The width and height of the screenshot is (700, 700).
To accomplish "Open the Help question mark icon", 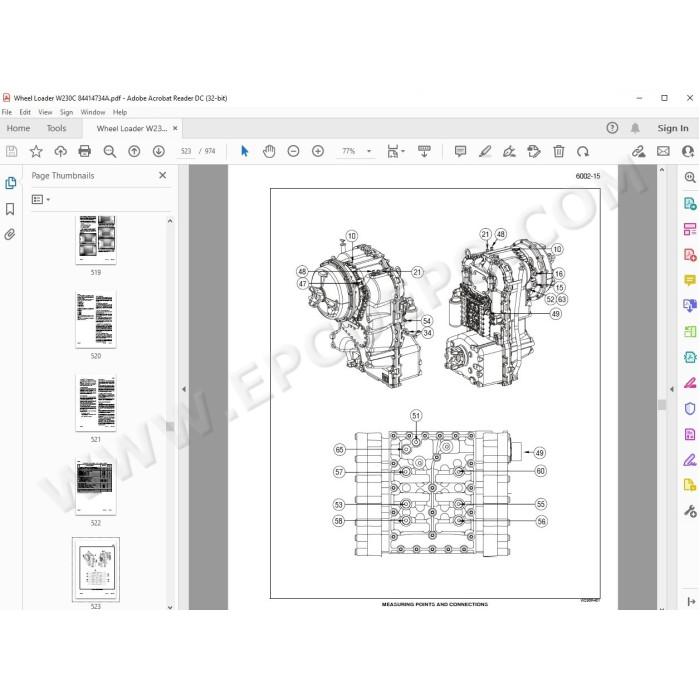I will point(612,128).
